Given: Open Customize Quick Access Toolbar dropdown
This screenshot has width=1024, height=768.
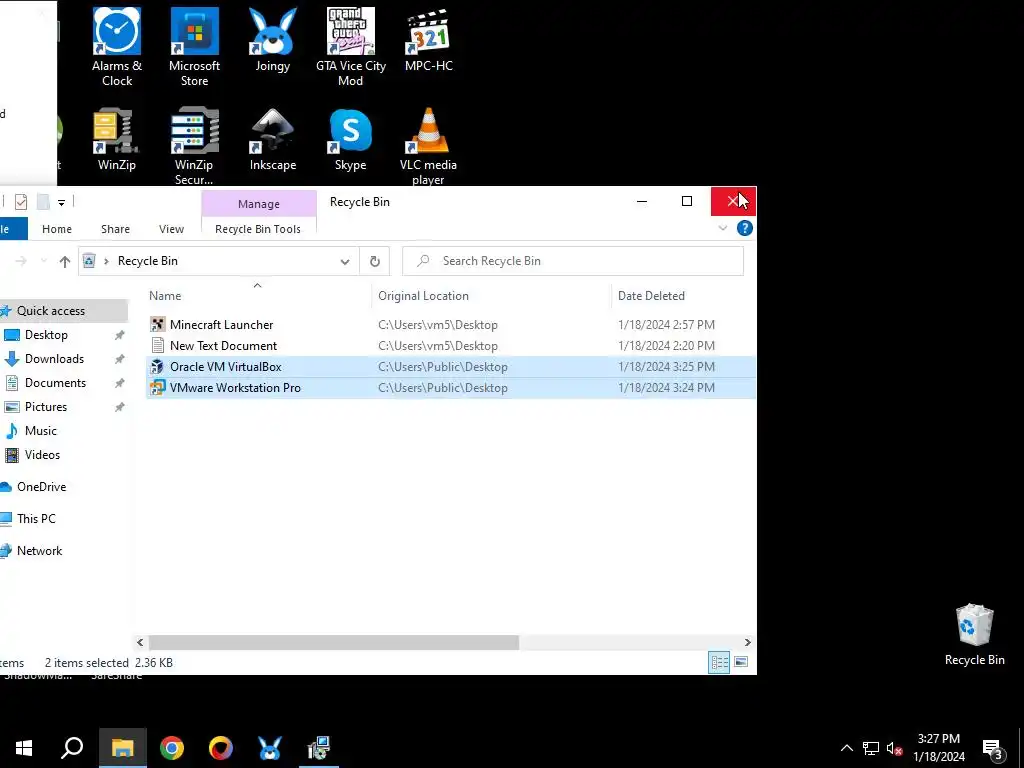Looking at the screenshot, I should click(61, 202).
